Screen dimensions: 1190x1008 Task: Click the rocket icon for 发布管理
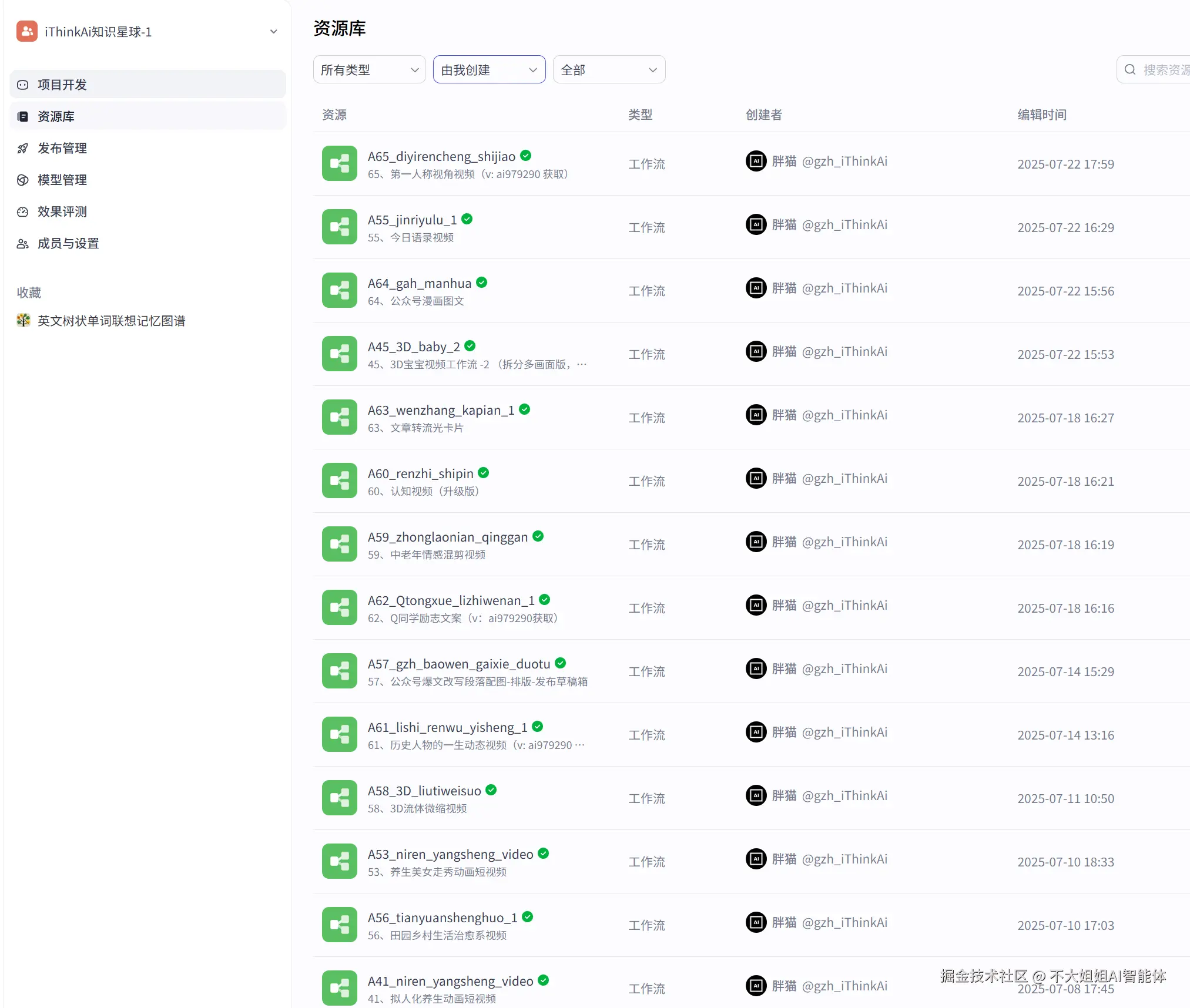coord(22,148)
